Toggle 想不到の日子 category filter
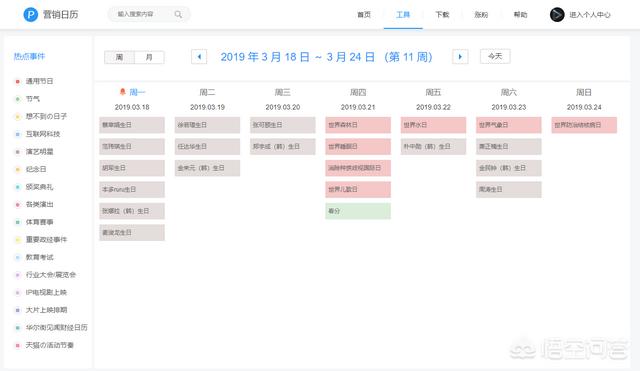640x371 pixels. click(x=46, y=116)
